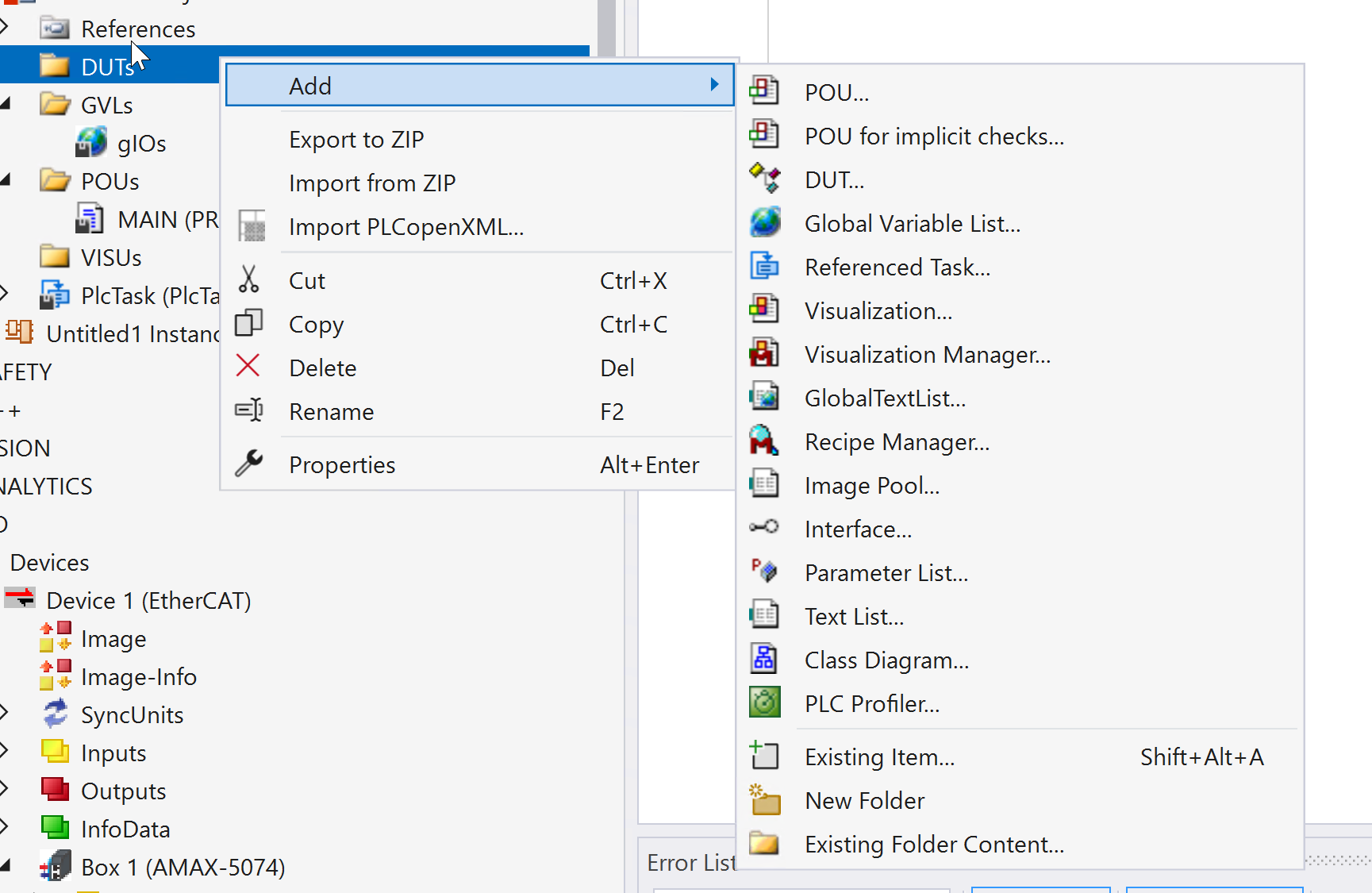Click the wrench Properties icon
The width and height of the screenshot is (1372, 893).
249,464
